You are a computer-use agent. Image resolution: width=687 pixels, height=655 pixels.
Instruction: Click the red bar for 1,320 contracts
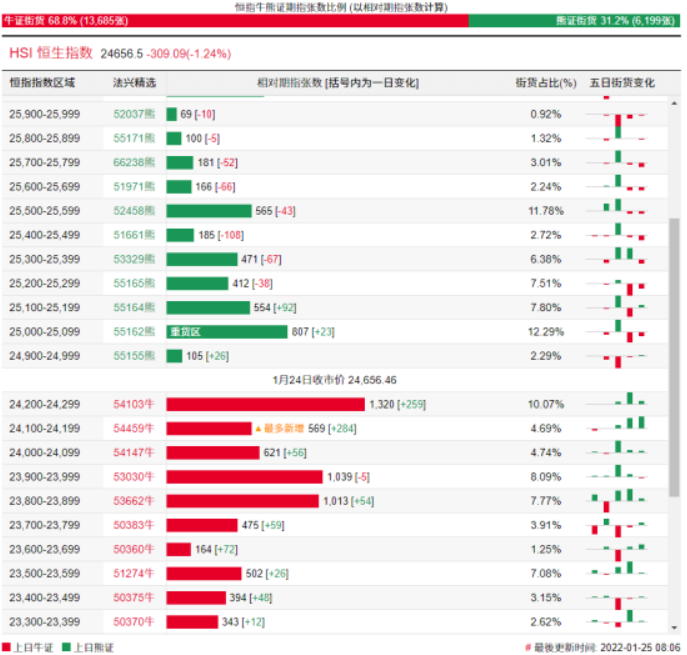click(x=266, y=404)
